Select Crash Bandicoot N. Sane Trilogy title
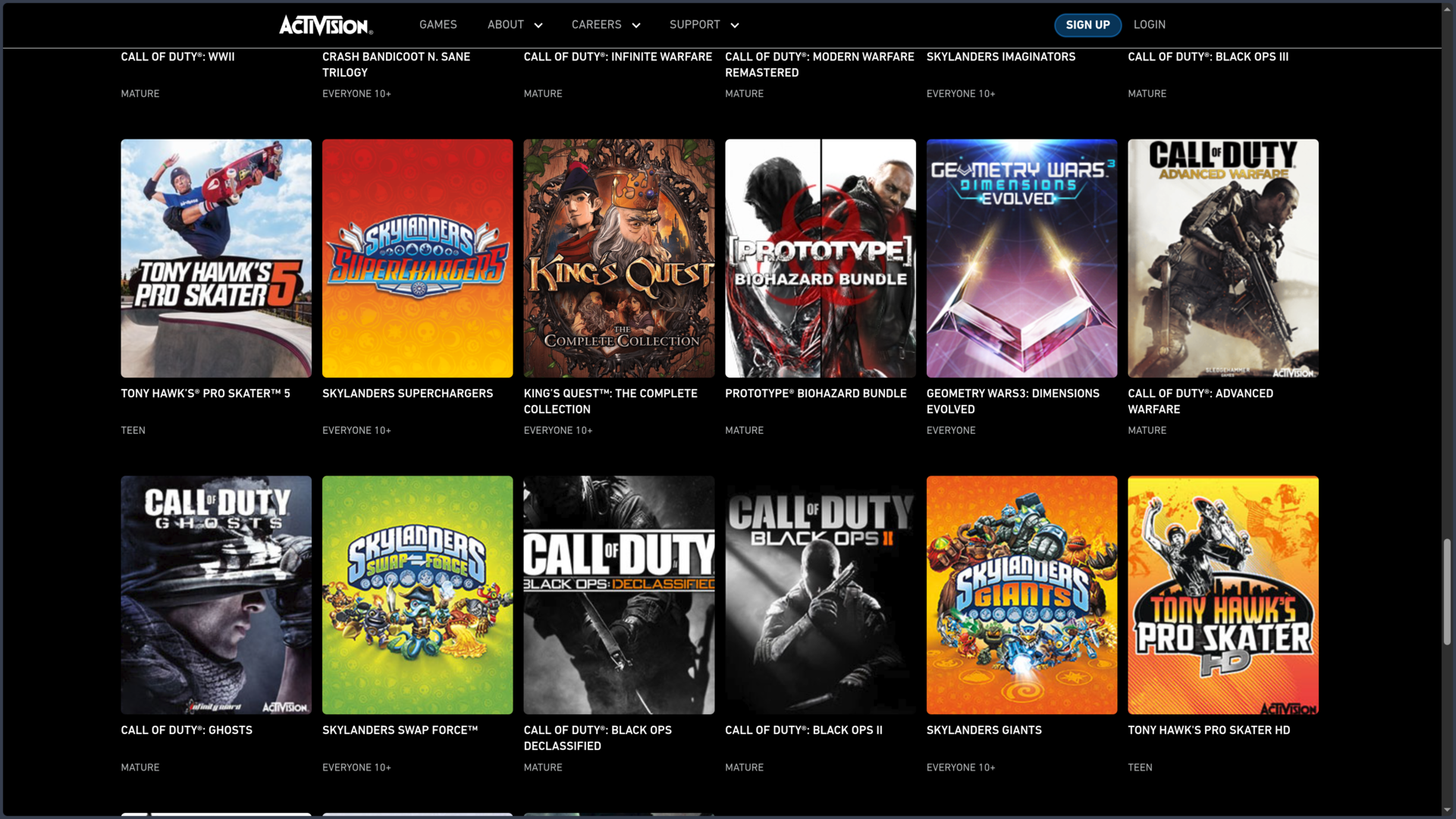 tap(396, 64)
